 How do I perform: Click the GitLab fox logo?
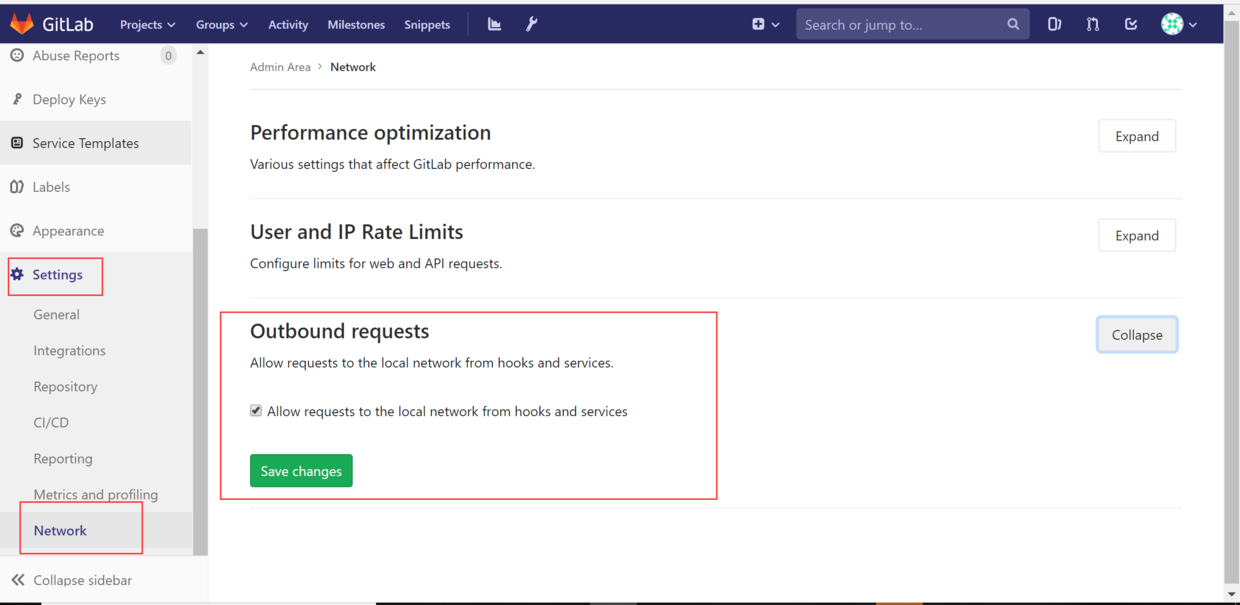22,24
